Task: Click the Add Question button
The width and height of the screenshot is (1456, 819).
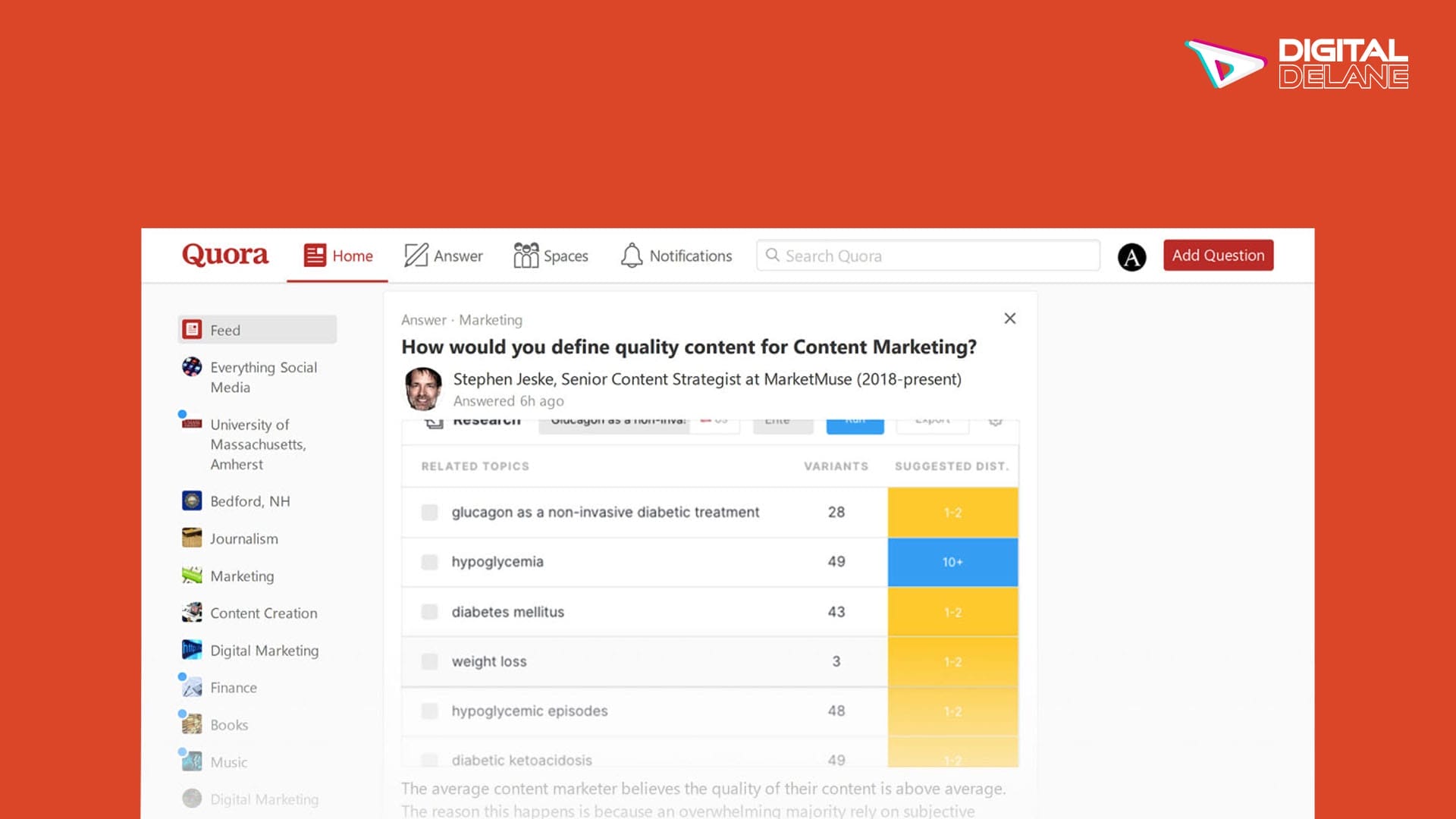Action: [1218, 256]
